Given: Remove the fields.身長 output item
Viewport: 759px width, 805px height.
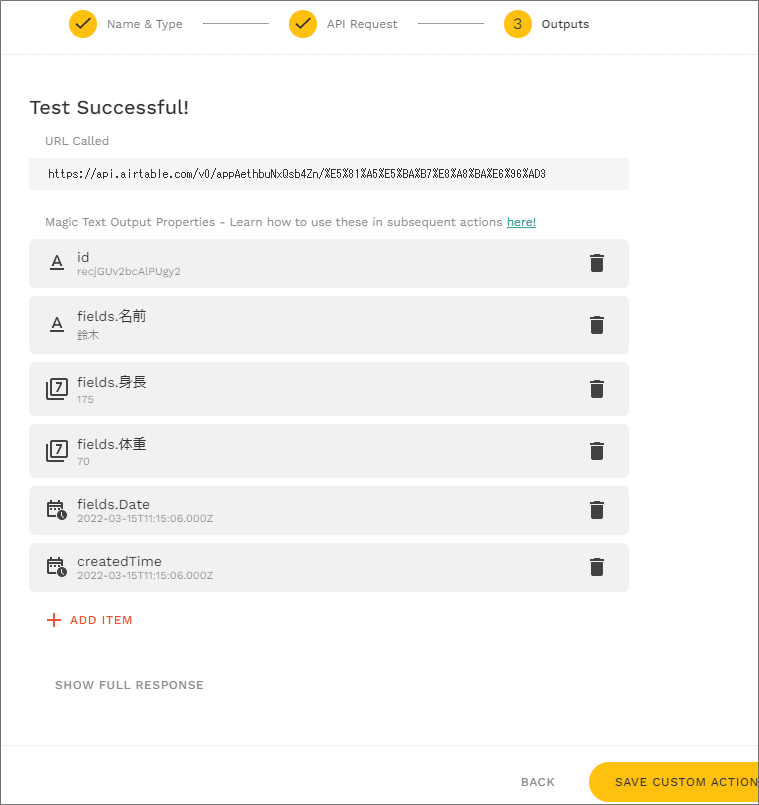Looking at the screenshot, I should tap(597, 389).
